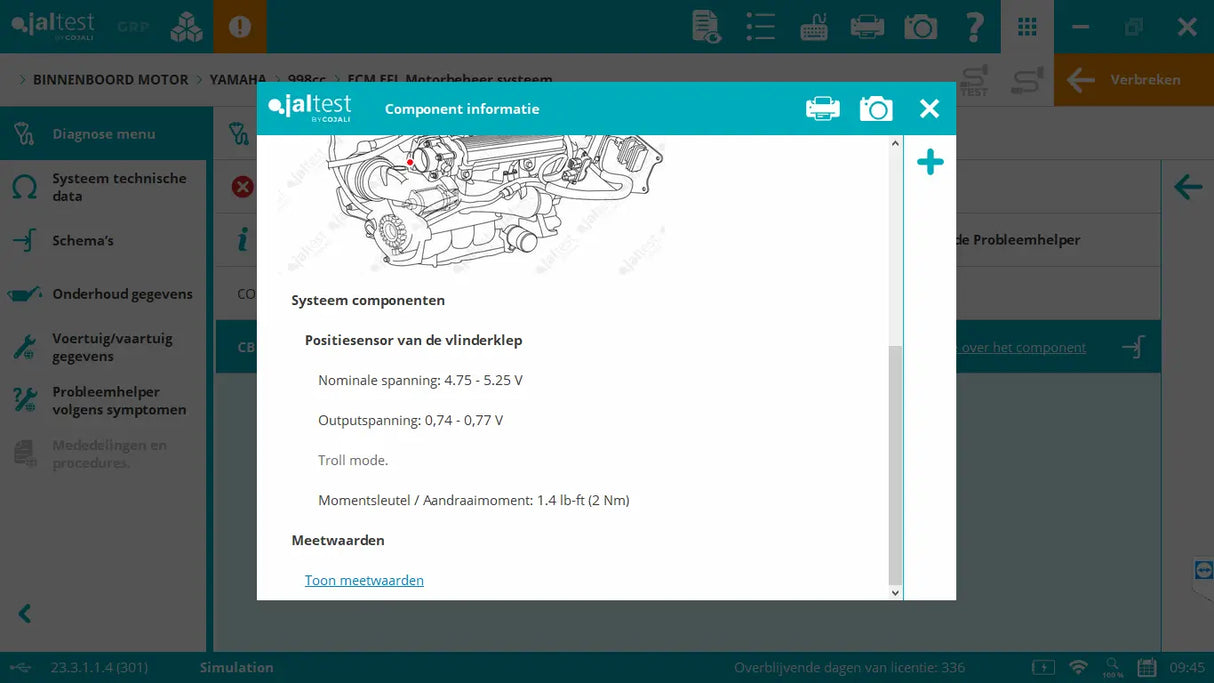This screenshot has width=1214, height=683.
Task: Open on-screen keyboard icon
Action: (814, 27)
